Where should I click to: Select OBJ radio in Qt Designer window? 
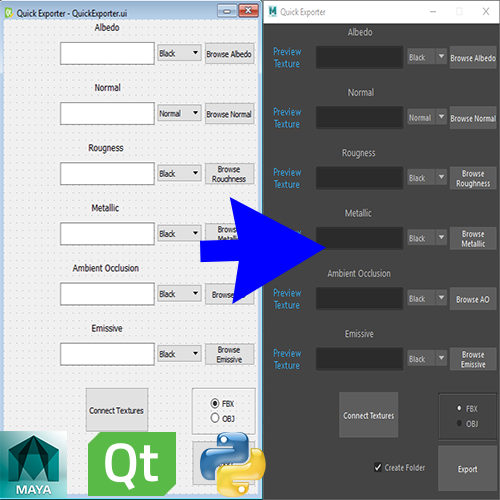[215, 418]
